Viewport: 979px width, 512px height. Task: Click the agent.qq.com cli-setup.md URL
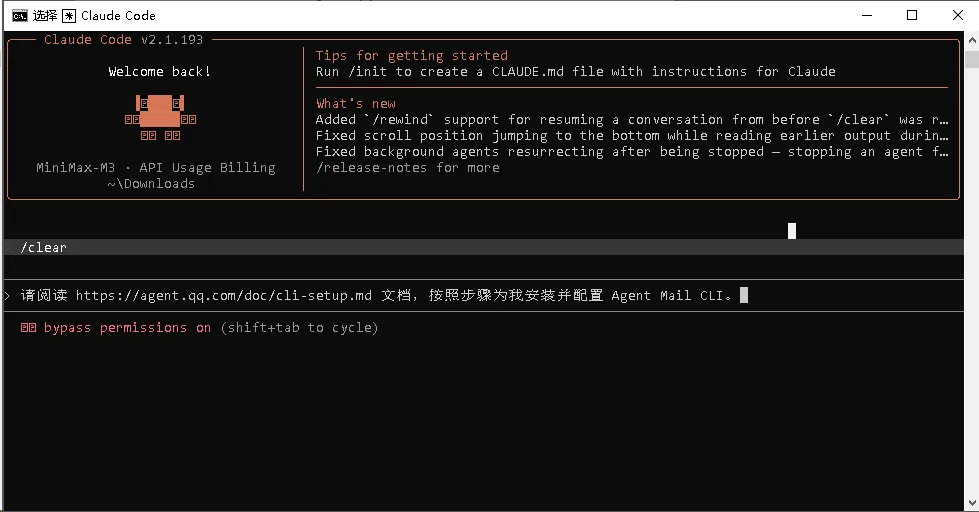[224, 295]
